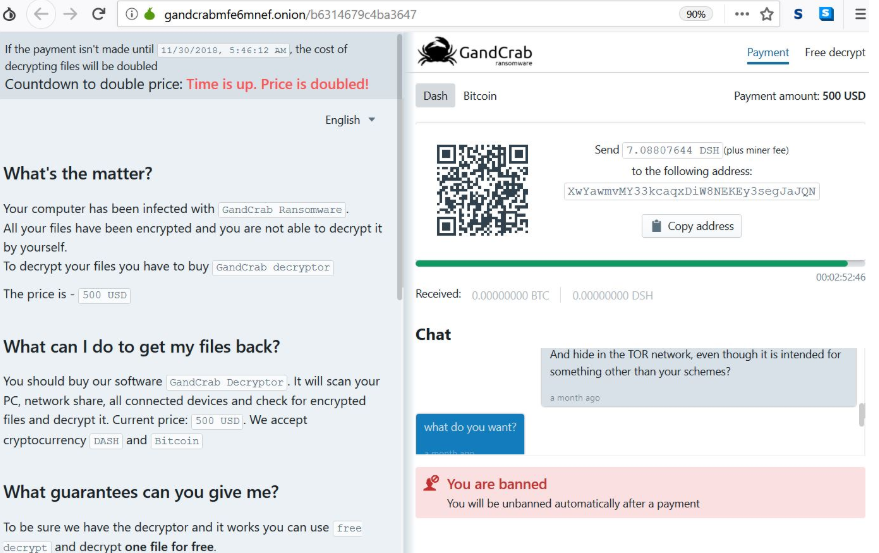The height and width of the screenshot is (553, 879).
Task: Reload the page with refresh icon
Action: (99, 14)
